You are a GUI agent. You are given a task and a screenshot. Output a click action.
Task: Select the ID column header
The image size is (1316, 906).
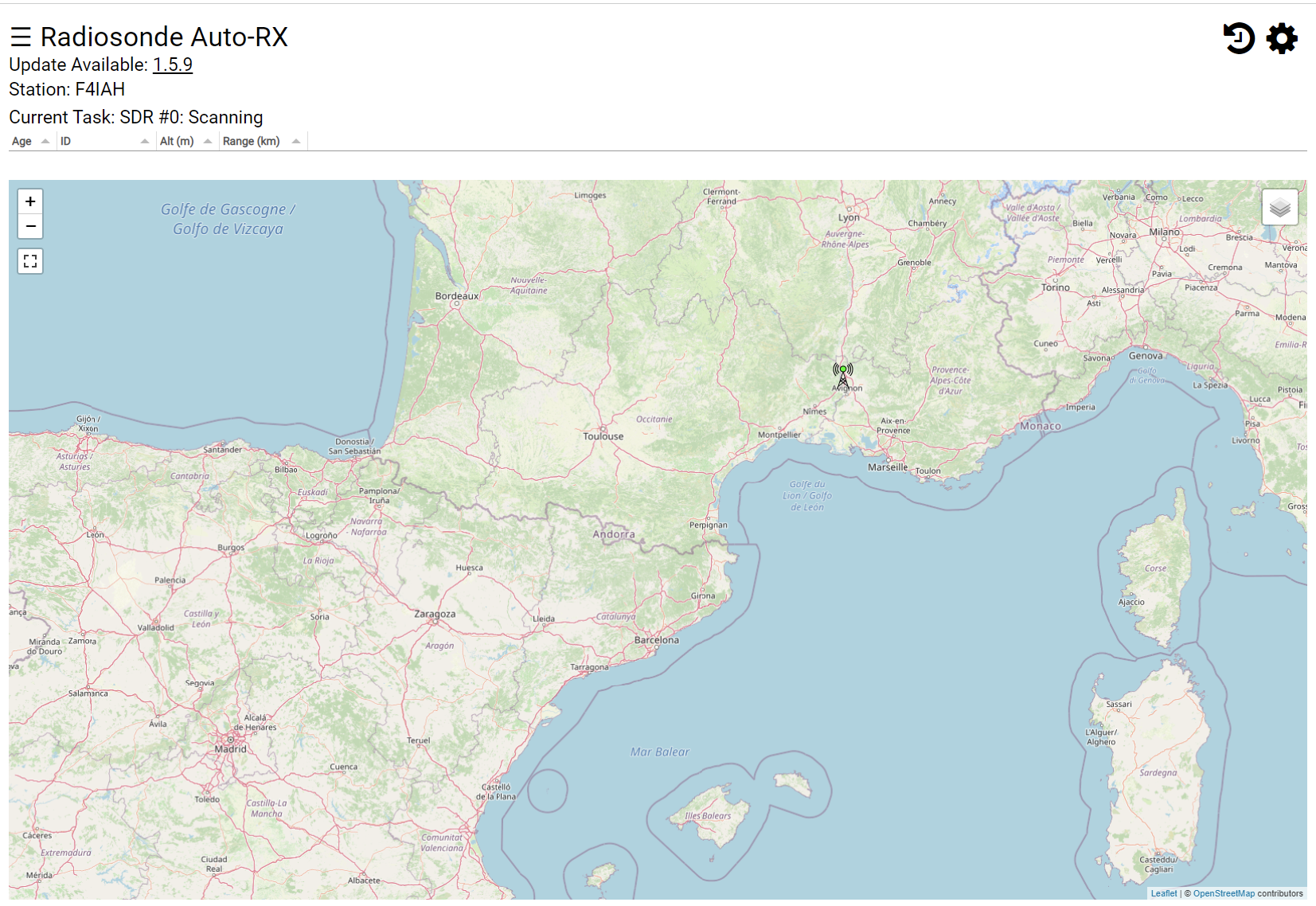coord(66,140)
